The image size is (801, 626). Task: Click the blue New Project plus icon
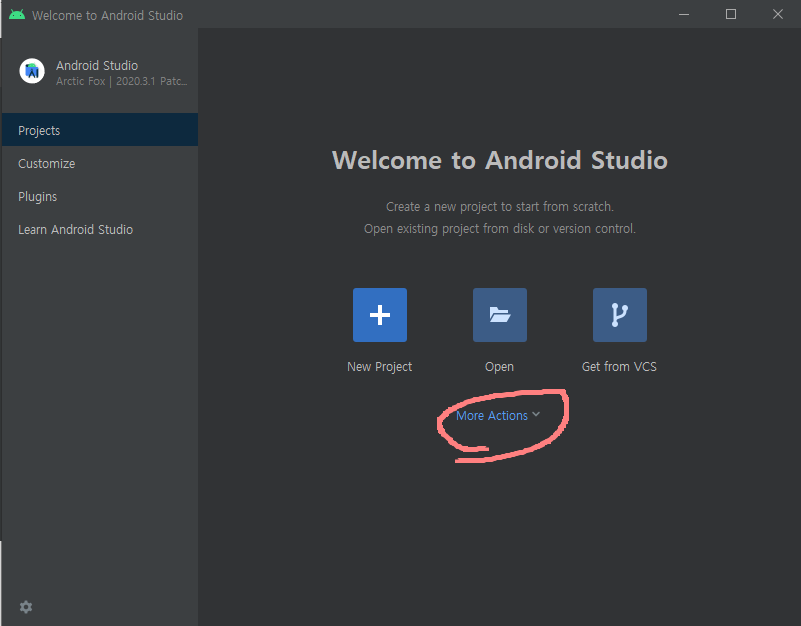tap(380, 315)
